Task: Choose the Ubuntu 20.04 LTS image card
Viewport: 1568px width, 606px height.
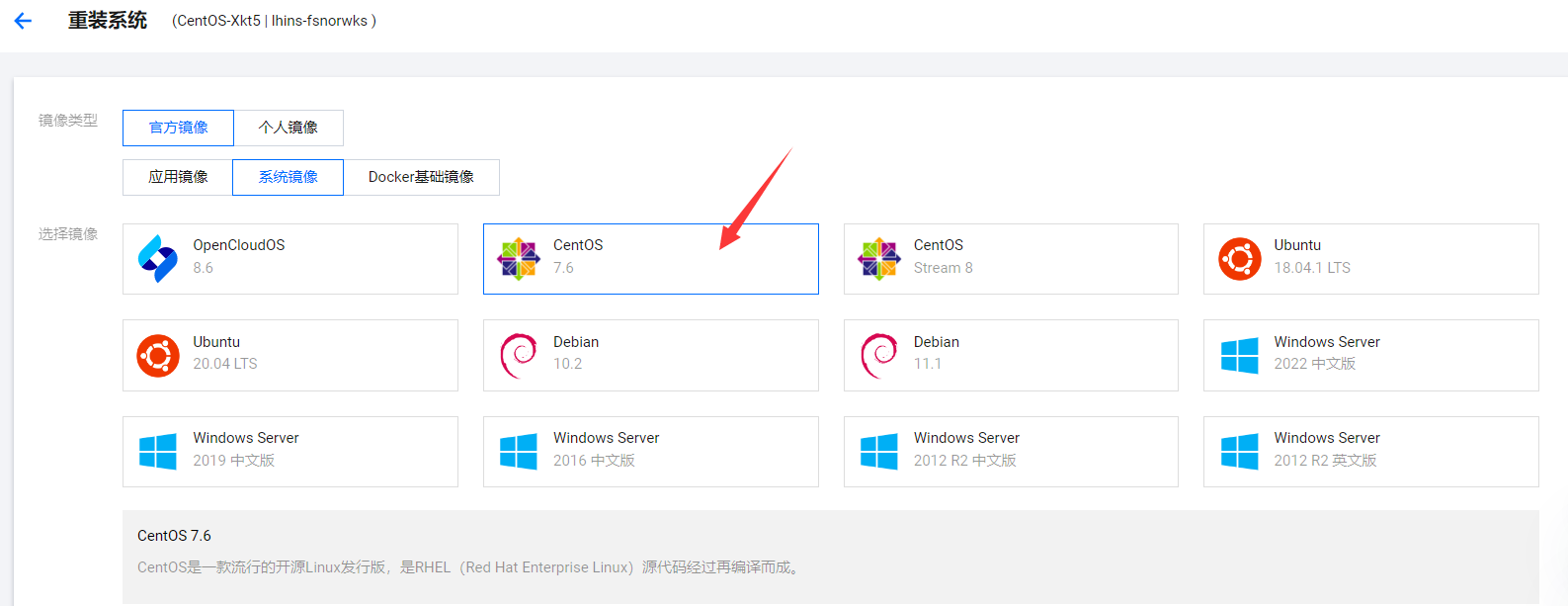Action: (x=290, y=355)
